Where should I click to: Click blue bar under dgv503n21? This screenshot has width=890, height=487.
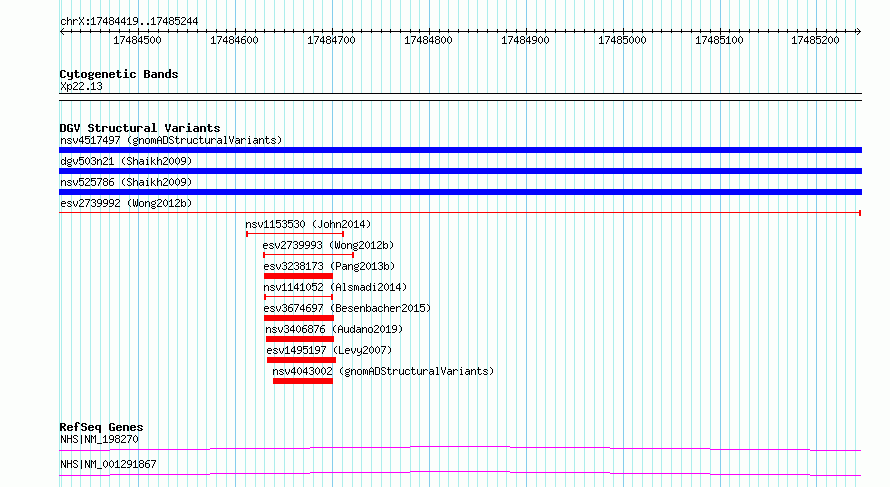click(x=460, y=171)
